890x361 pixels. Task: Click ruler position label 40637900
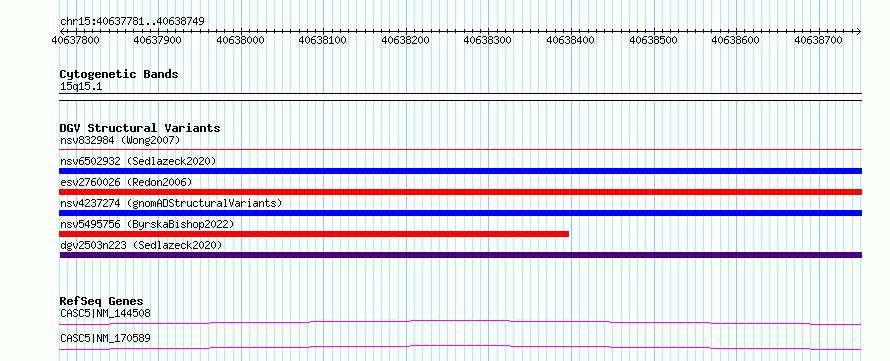pyautogui.click(x=158, y=40)
